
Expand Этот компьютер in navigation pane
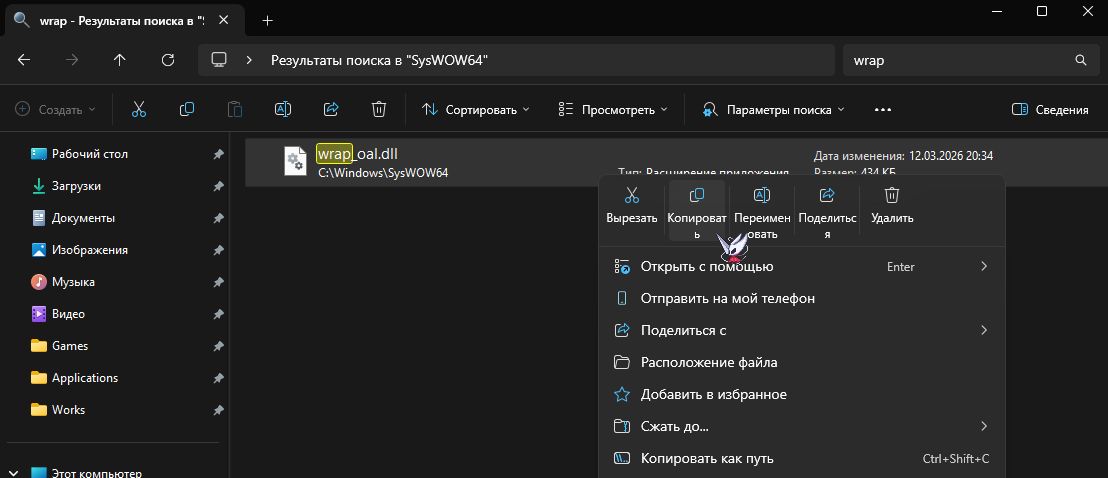click(15, 473)
